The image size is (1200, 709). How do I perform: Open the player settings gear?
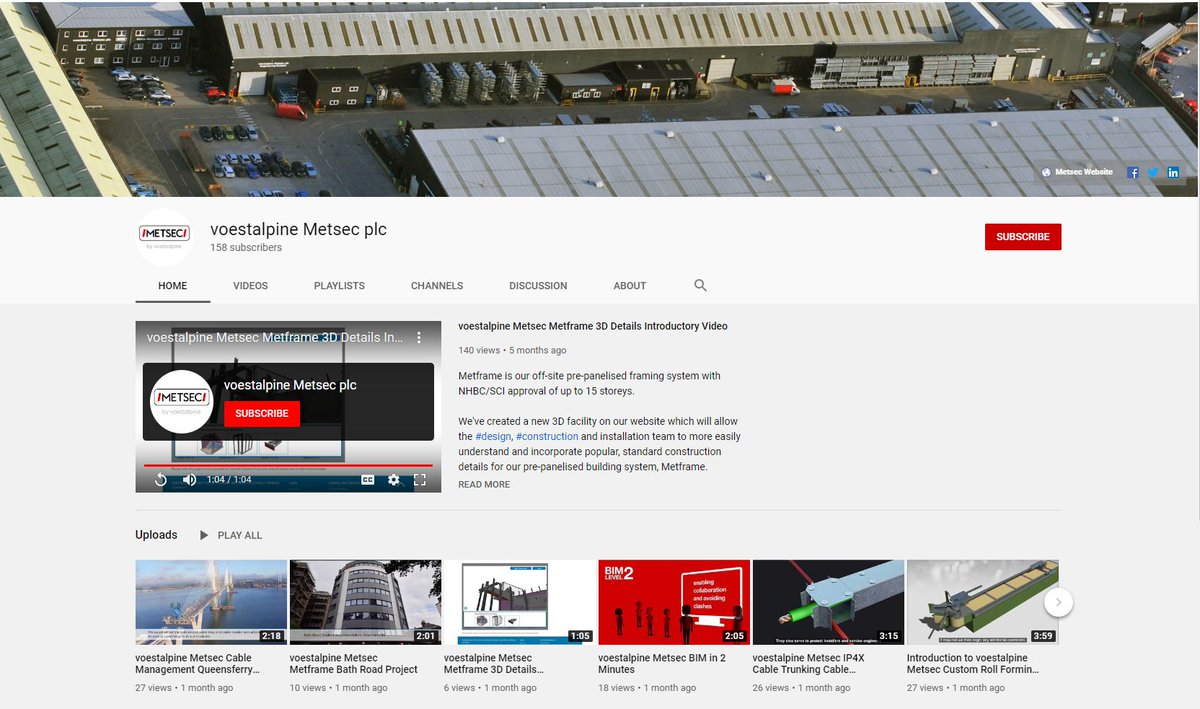(x=394, y=480)
